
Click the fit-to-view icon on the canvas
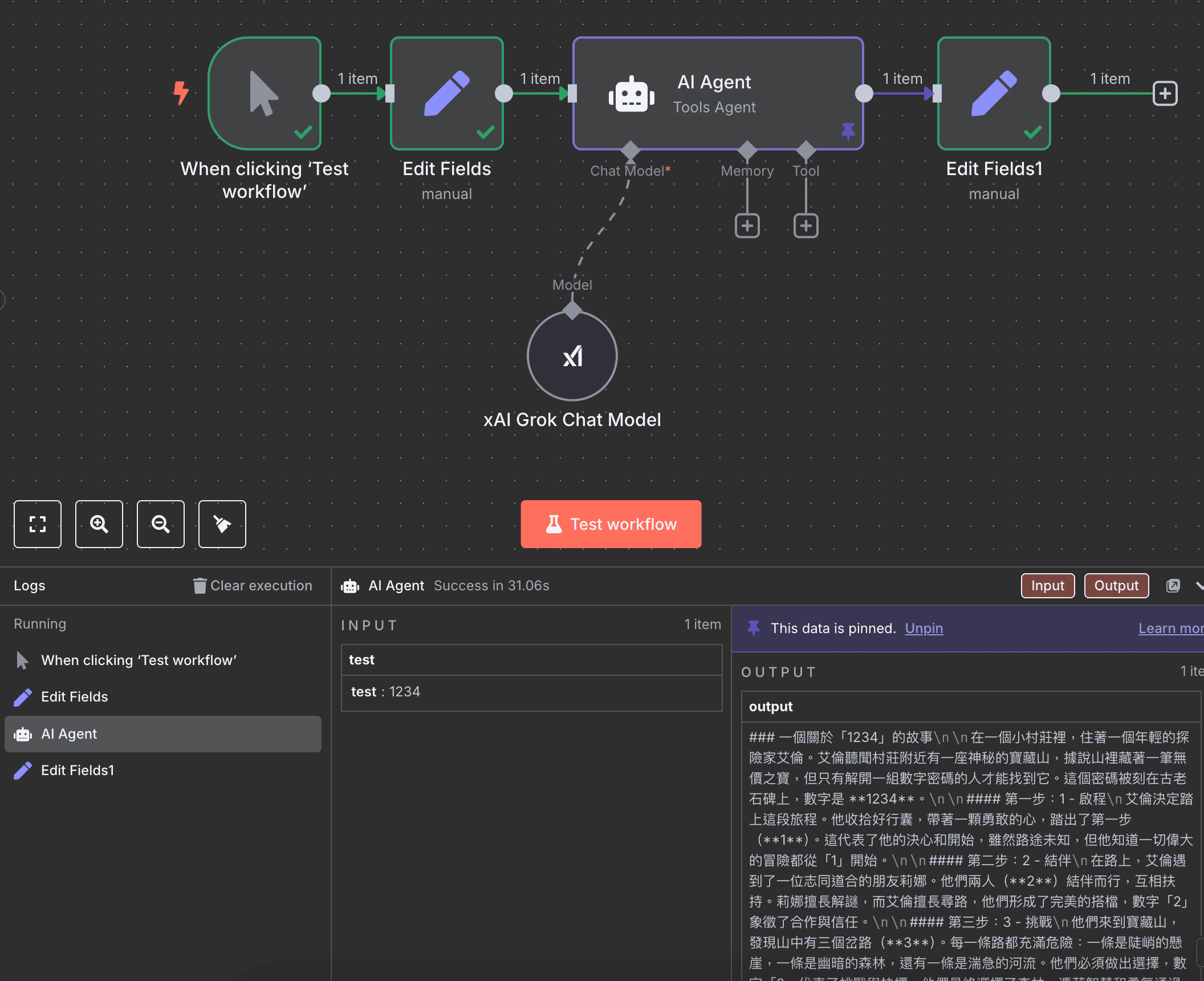pyautogui.click(x=37, y=524)
